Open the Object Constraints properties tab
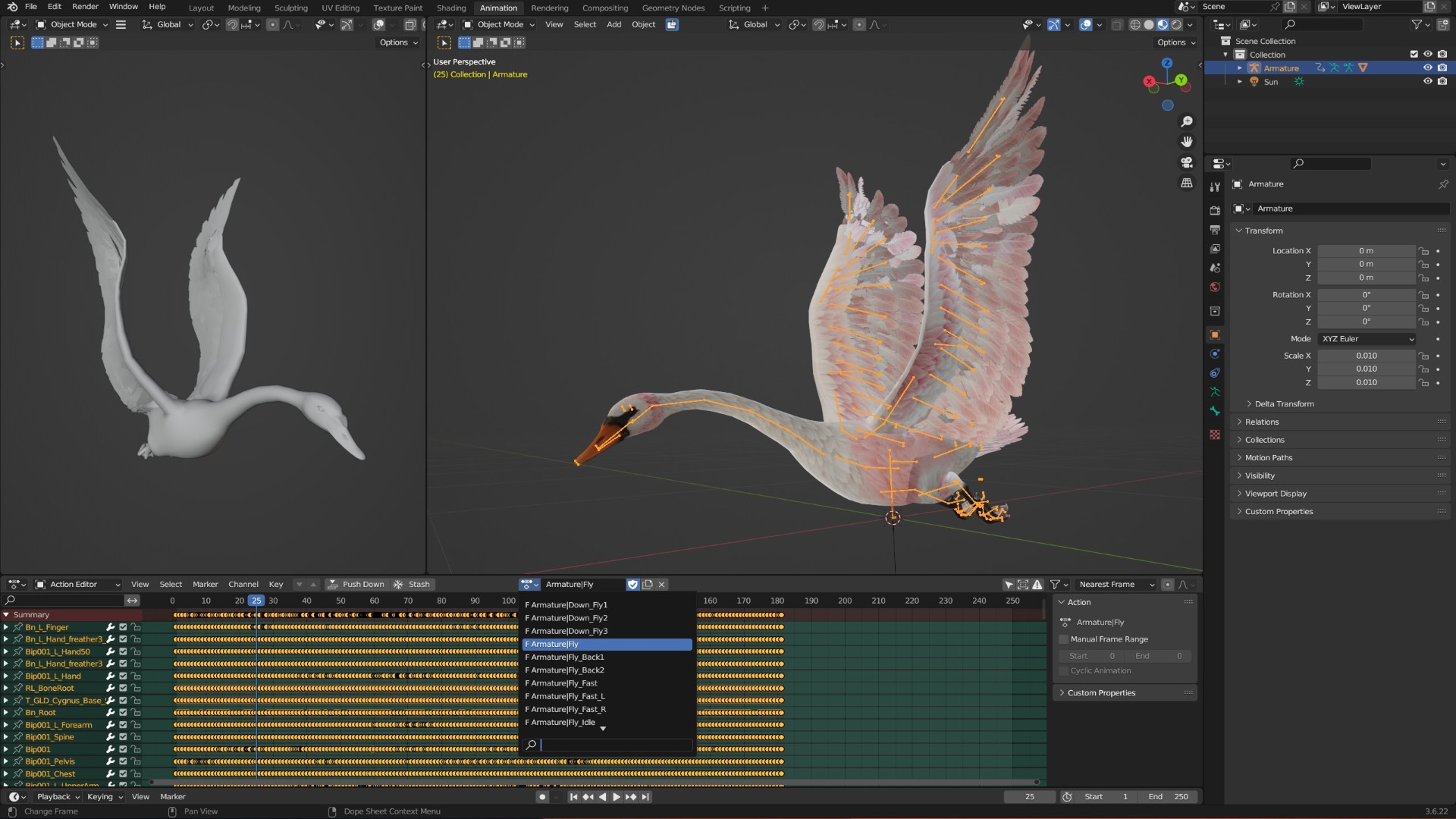Image resolution: width=1456 pixels, height=819 pixels. pos(1215,372)
